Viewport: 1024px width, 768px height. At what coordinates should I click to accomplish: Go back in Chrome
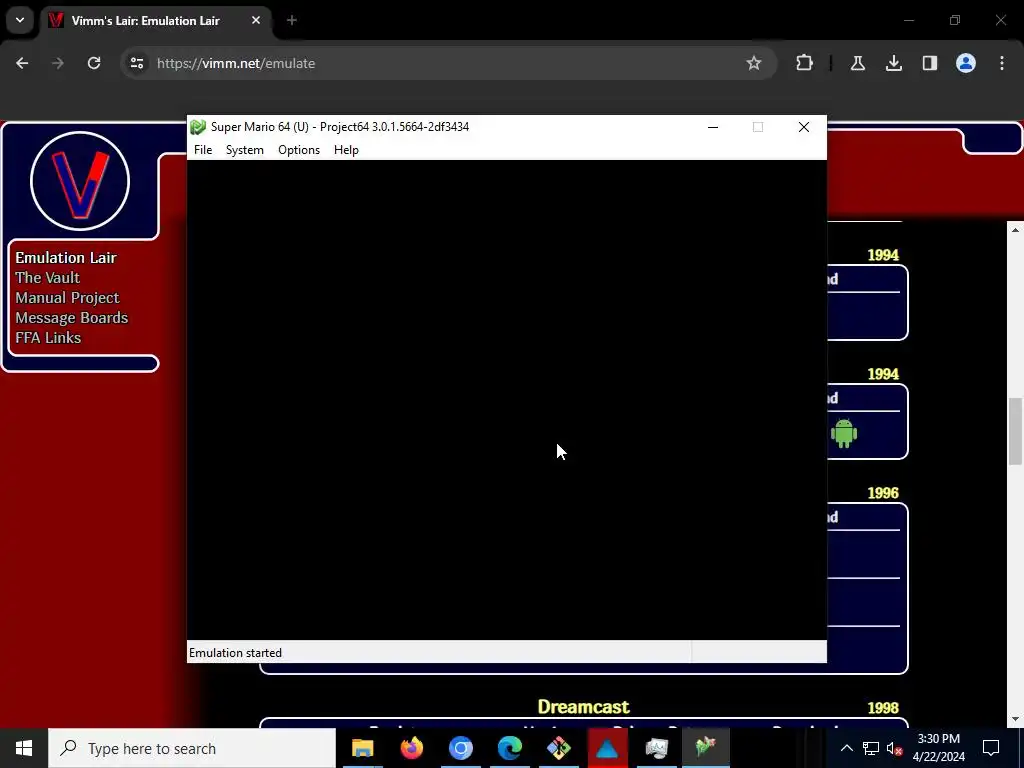(22, 63)
